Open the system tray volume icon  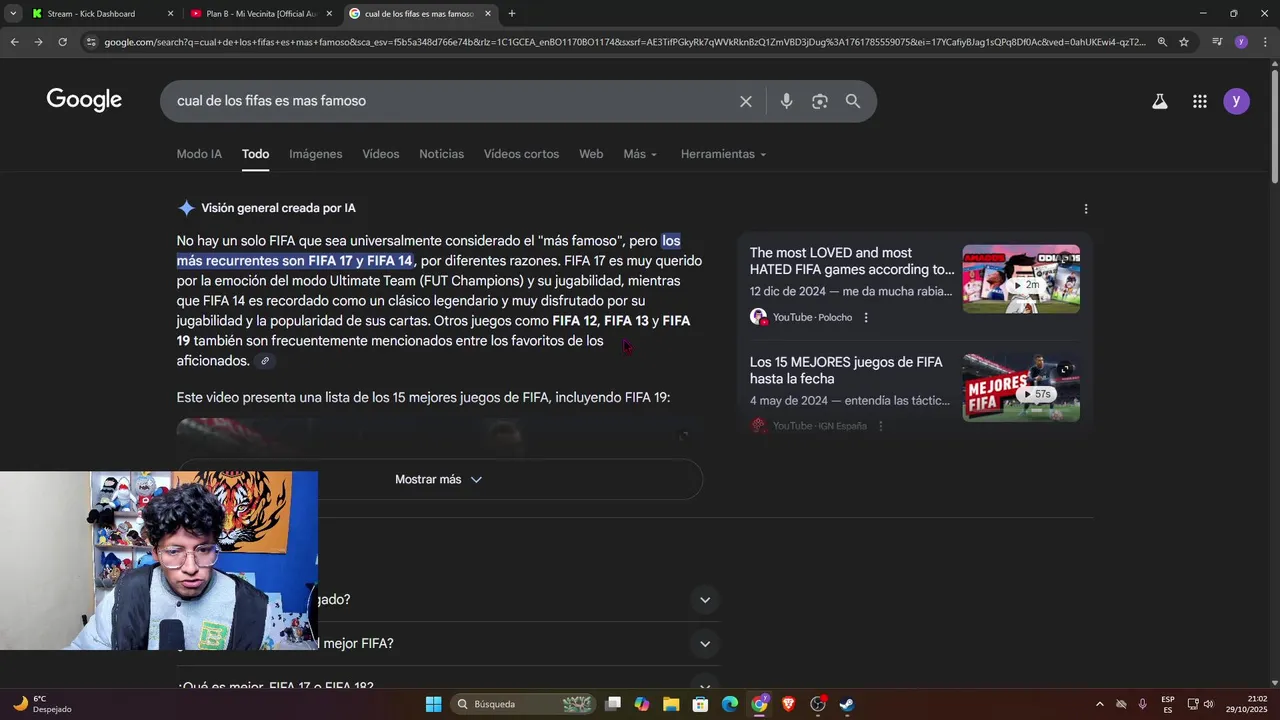(1208, 704)
